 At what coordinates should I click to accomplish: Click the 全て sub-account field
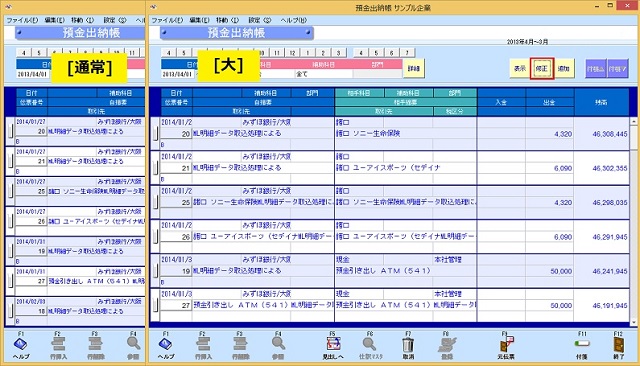(x=323, y=74)
